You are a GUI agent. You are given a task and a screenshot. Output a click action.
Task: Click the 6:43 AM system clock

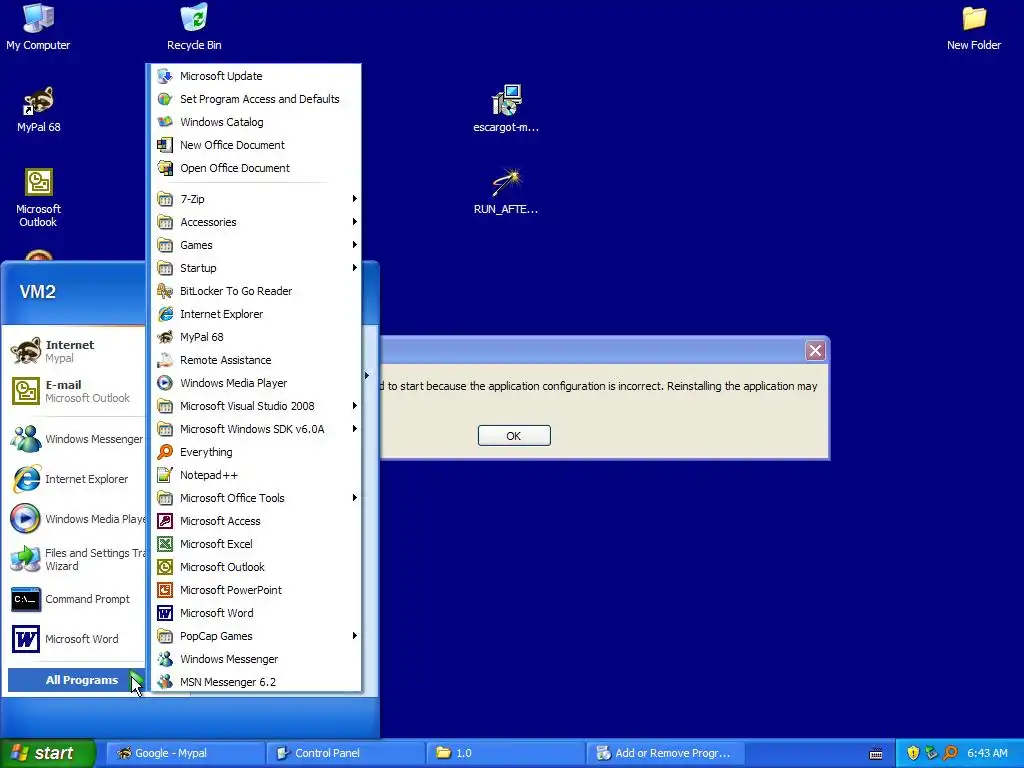(987, 753)
